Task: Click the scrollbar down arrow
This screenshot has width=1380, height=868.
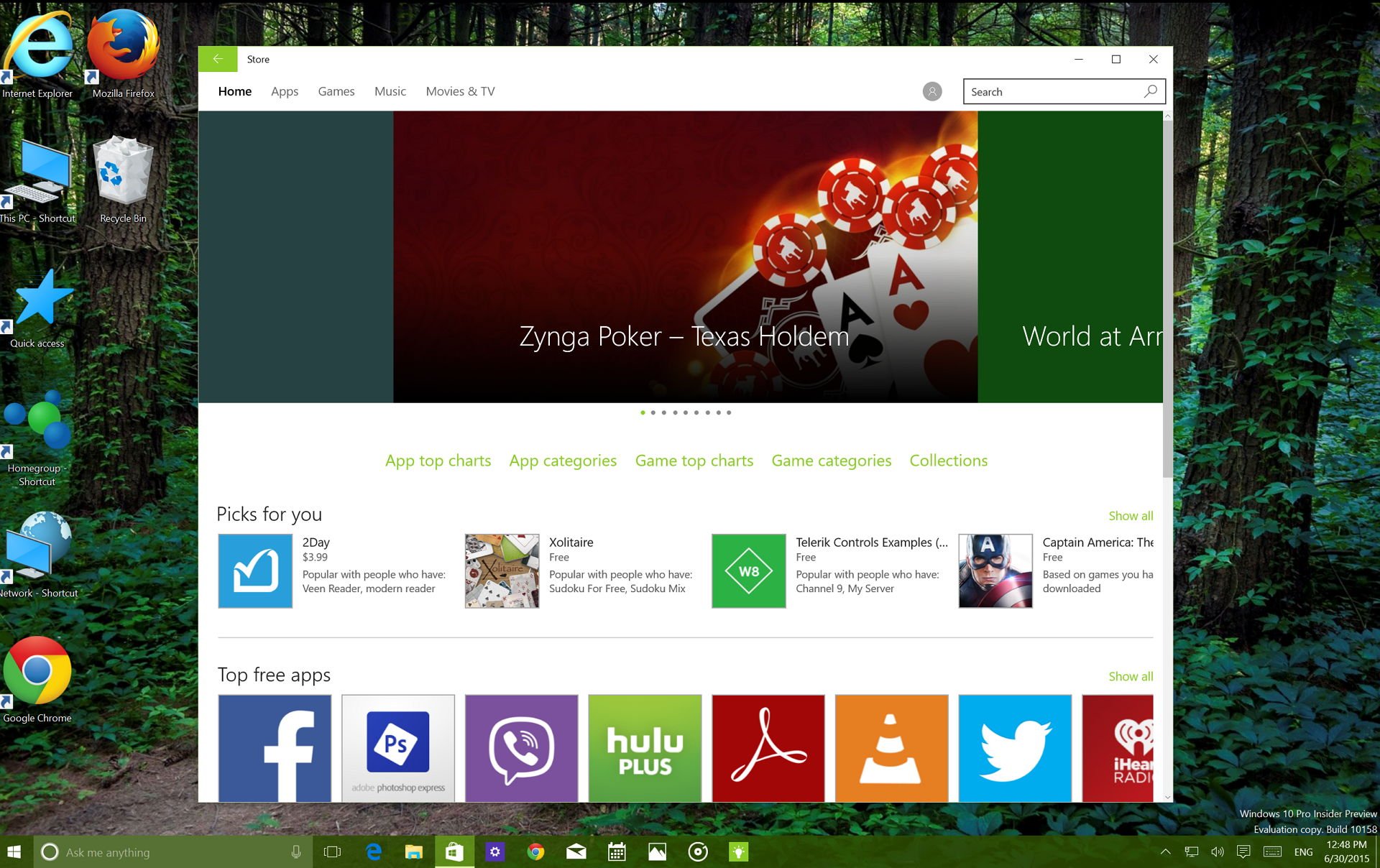Action: pyautogui.click(x=1168, y=797)
